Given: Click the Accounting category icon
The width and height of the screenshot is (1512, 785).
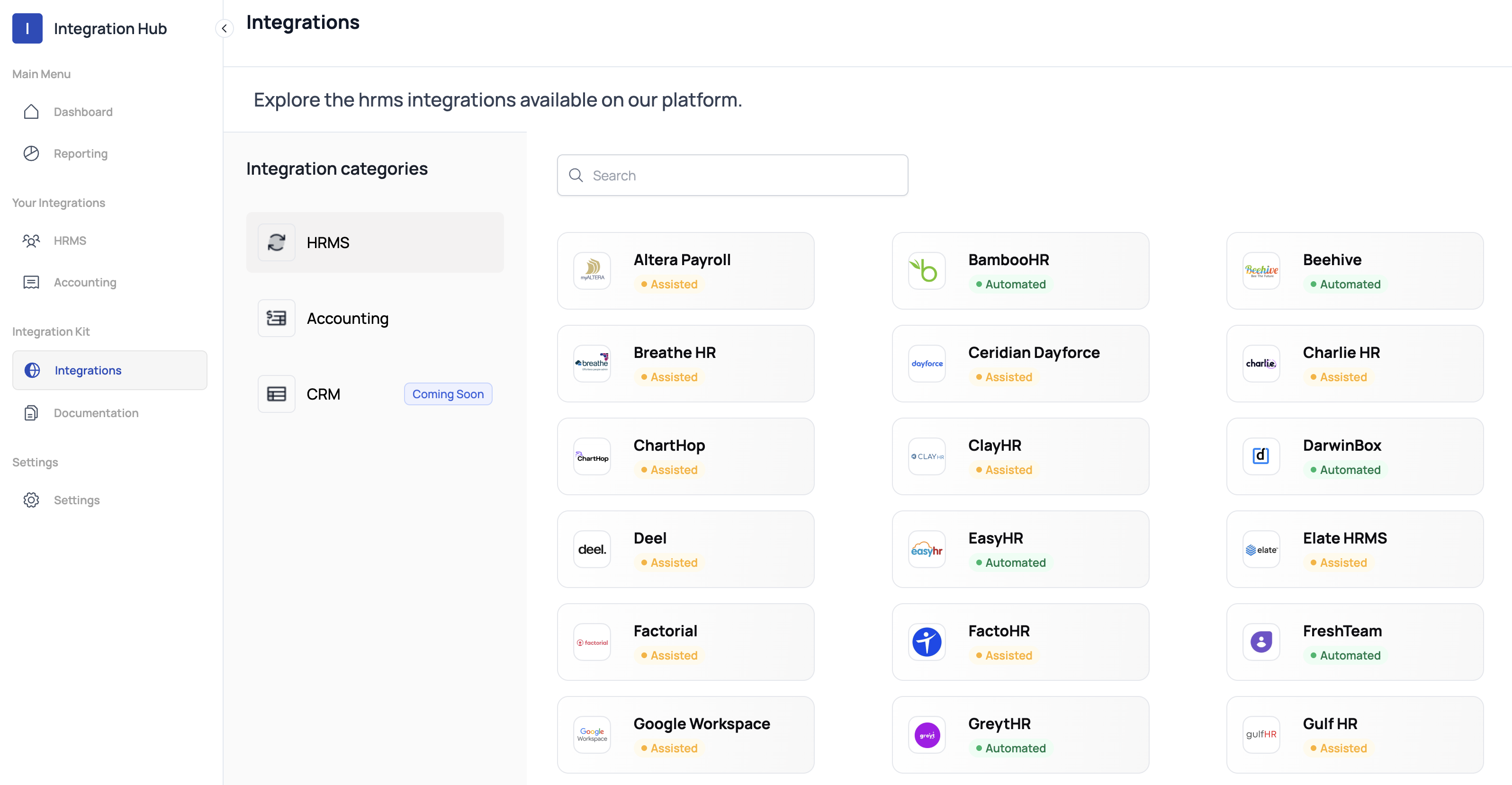Looking at the screenshot, I should (x=276, y=318).
